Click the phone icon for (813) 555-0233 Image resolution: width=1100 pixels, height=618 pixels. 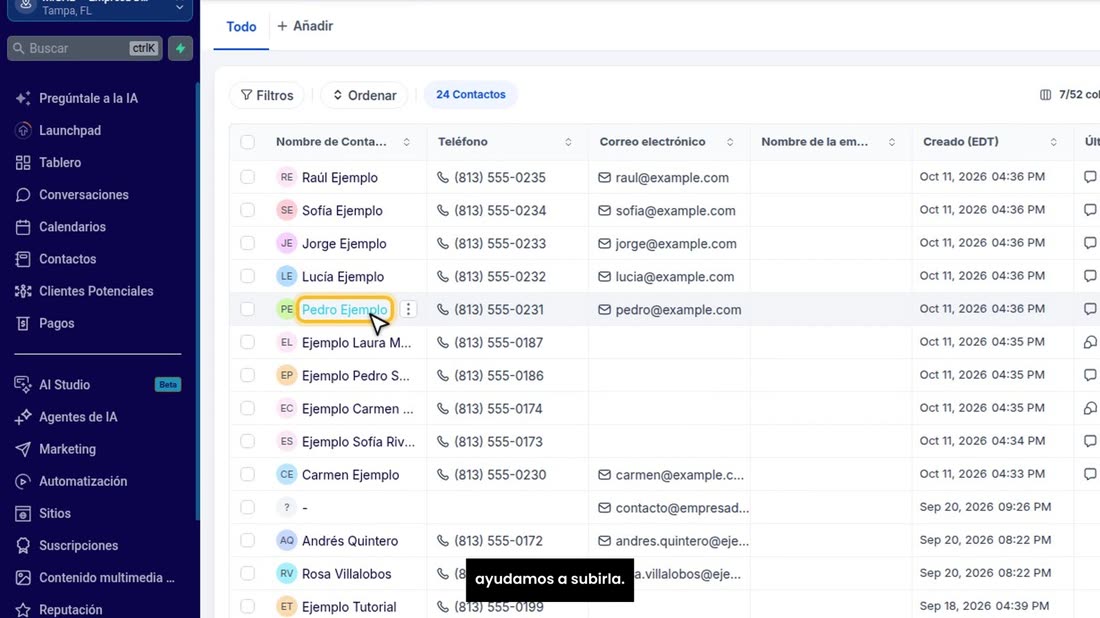[x=443, y=243]
